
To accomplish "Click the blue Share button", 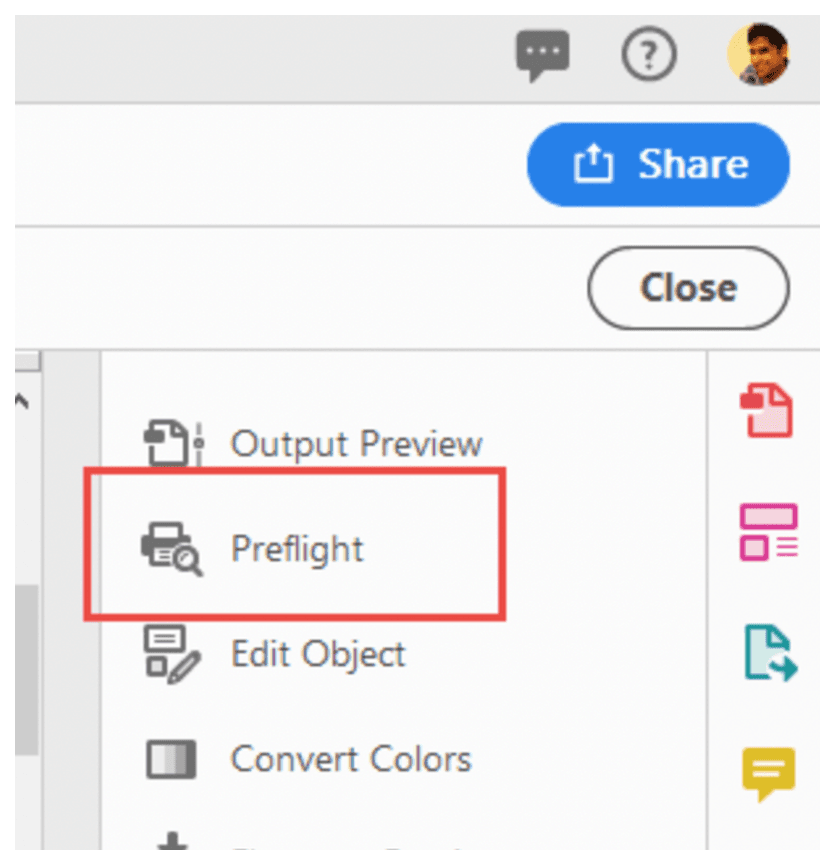I will click(x=658, y=164).
